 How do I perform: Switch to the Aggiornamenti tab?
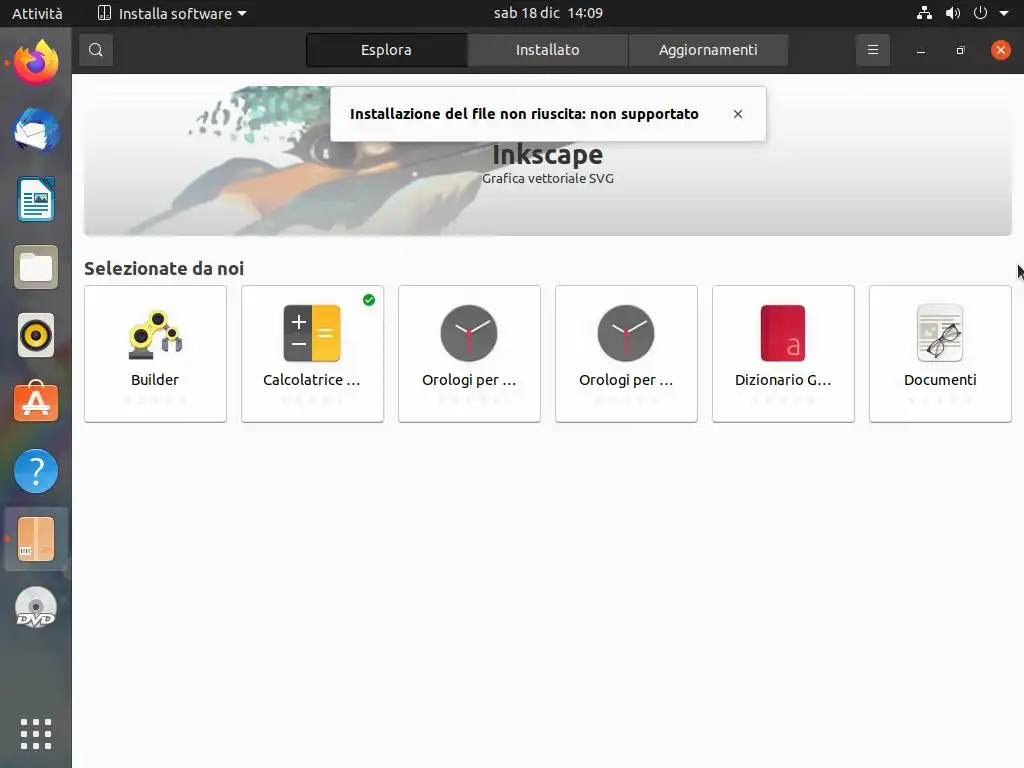click(x=708, y=50)
